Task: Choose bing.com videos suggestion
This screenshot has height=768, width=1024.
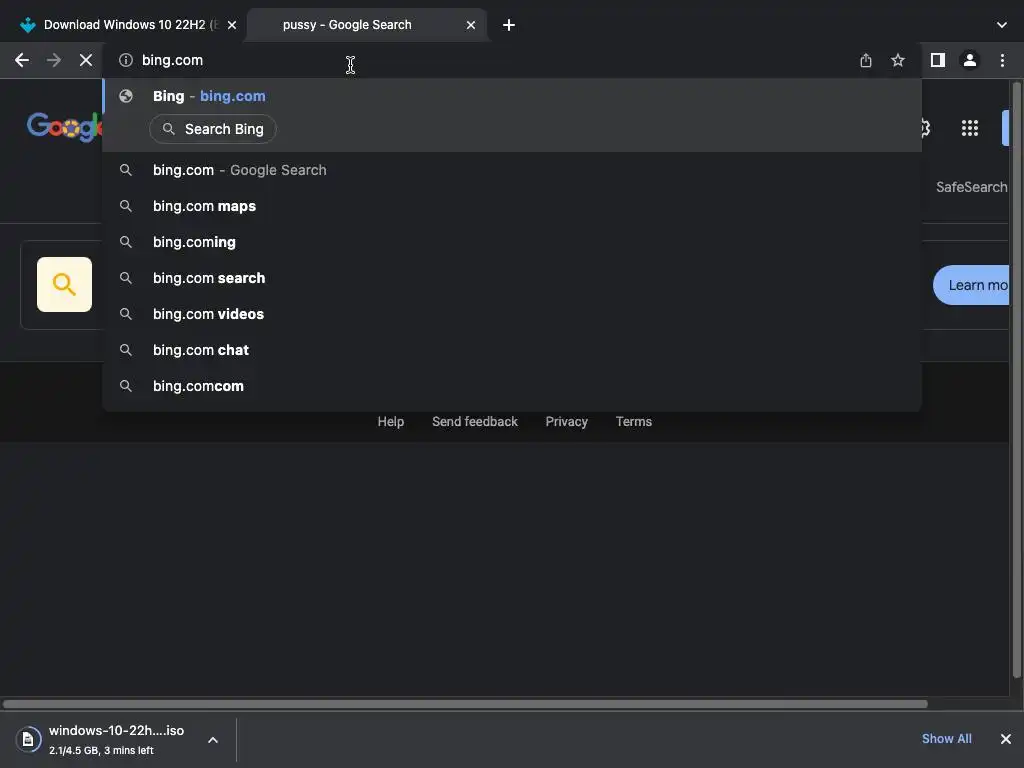Action: pyautogui.click(x=512, y=313)
